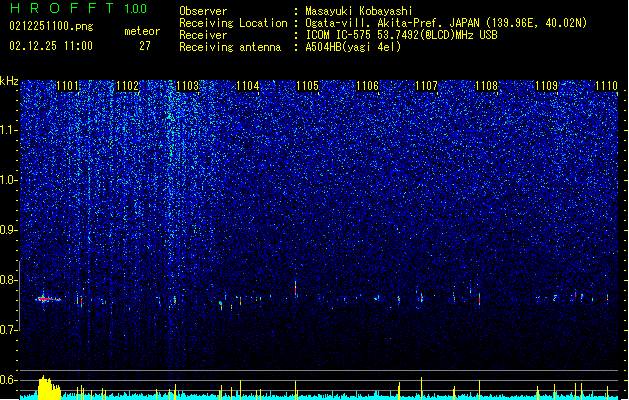Click time marker 1107
This screenshot has height=400, width=629.
click(426, 86)
